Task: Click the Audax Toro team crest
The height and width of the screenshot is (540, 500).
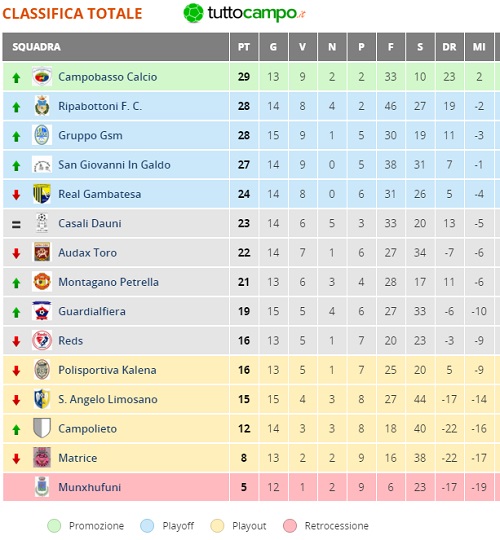Action: 42,252
